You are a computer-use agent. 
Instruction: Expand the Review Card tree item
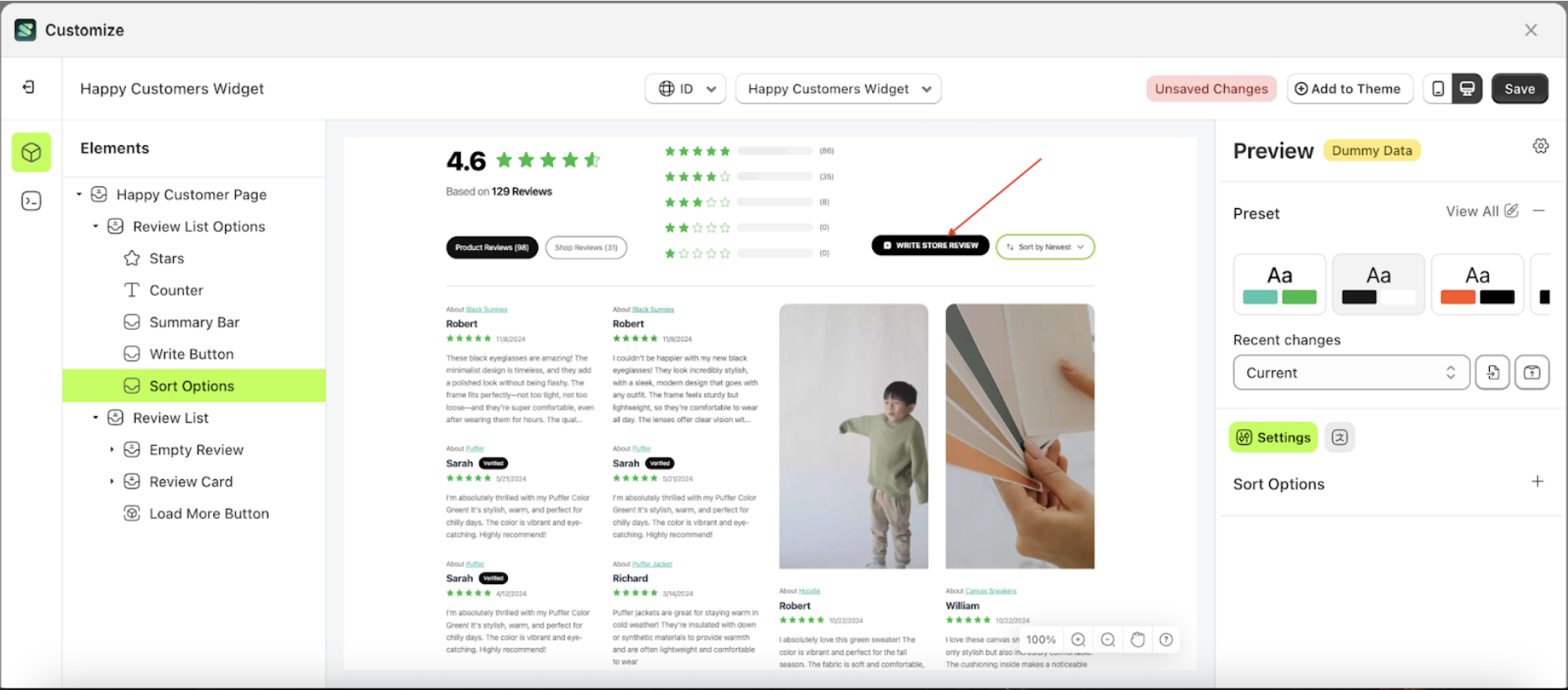point(112,481)
